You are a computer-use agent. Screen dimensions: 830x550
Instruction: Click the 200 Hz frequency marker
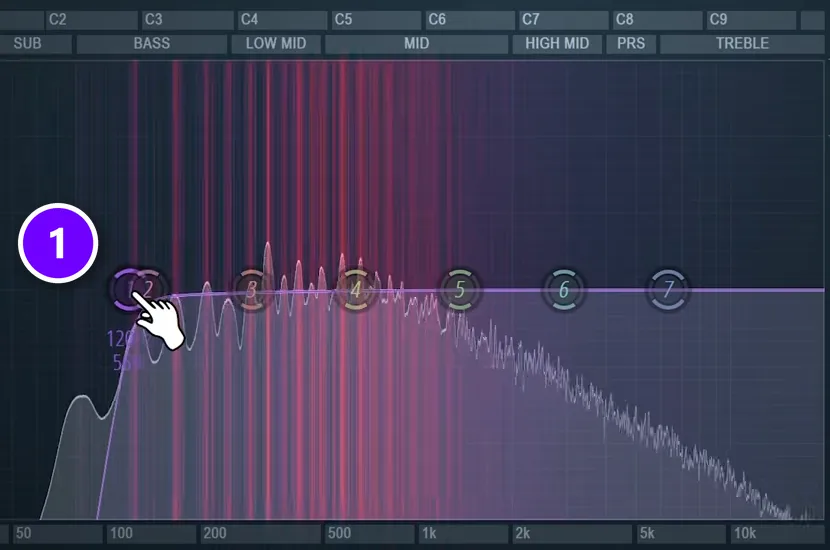coord(214,533)
